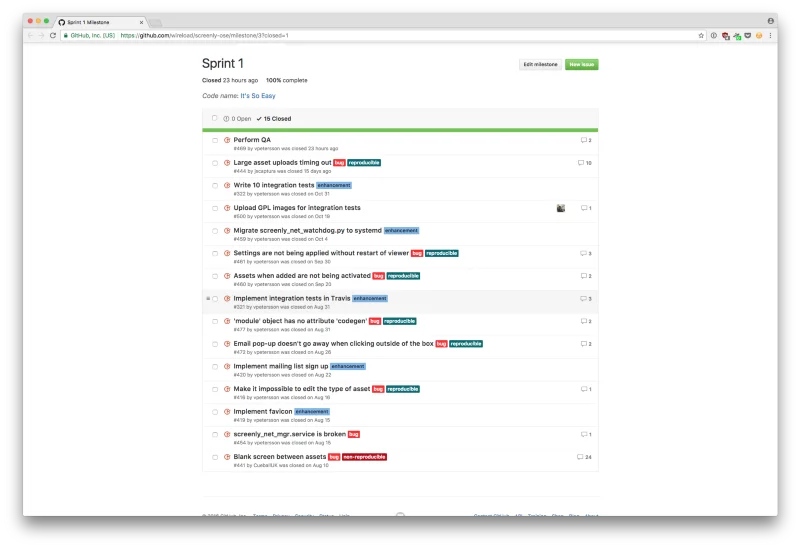Click comment icon for 'Implement integration tests in Travis'
This screenshot has height=548, width=800.
[585, 299]
